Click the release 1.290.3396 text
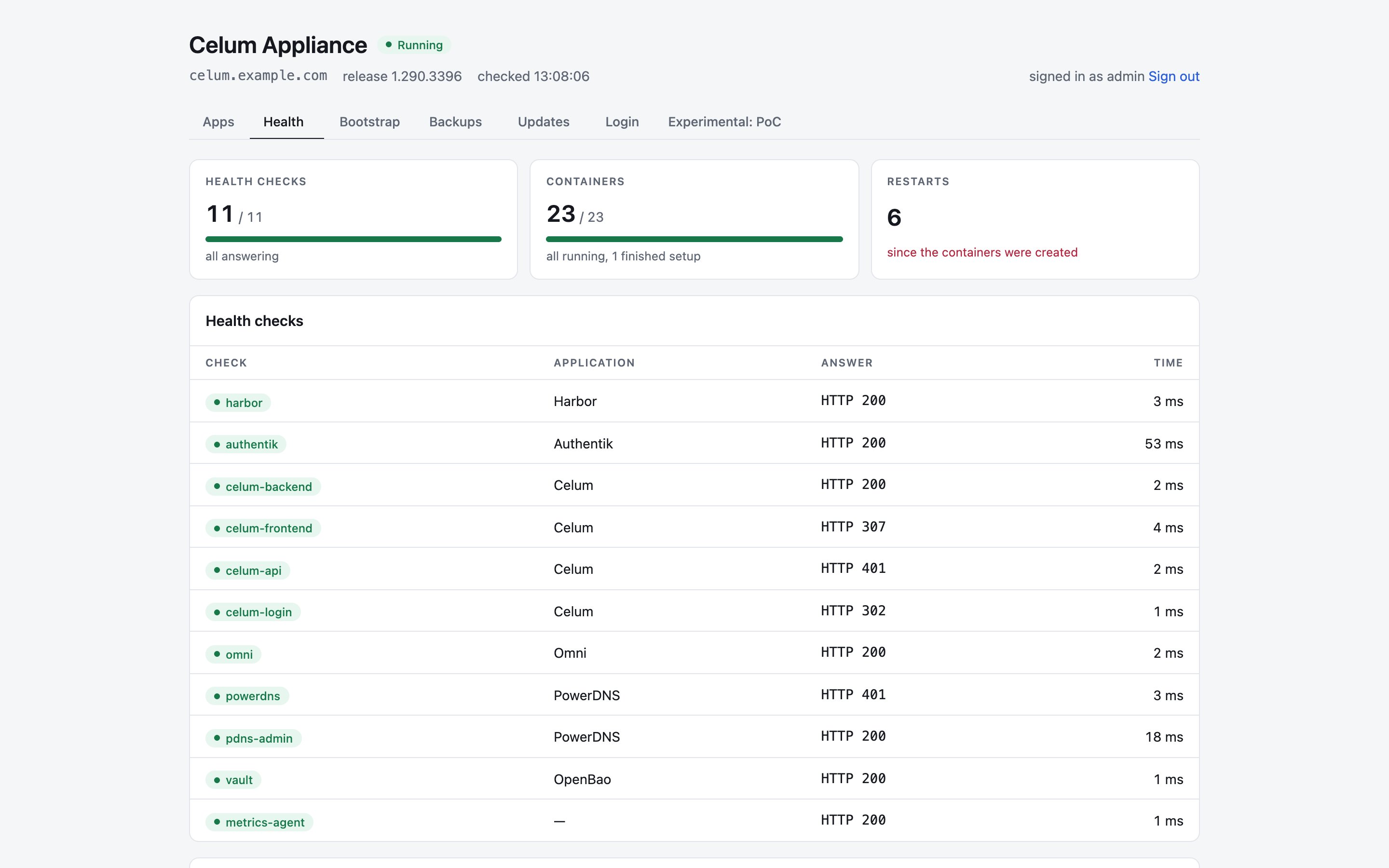 click(x=402, y=76)
